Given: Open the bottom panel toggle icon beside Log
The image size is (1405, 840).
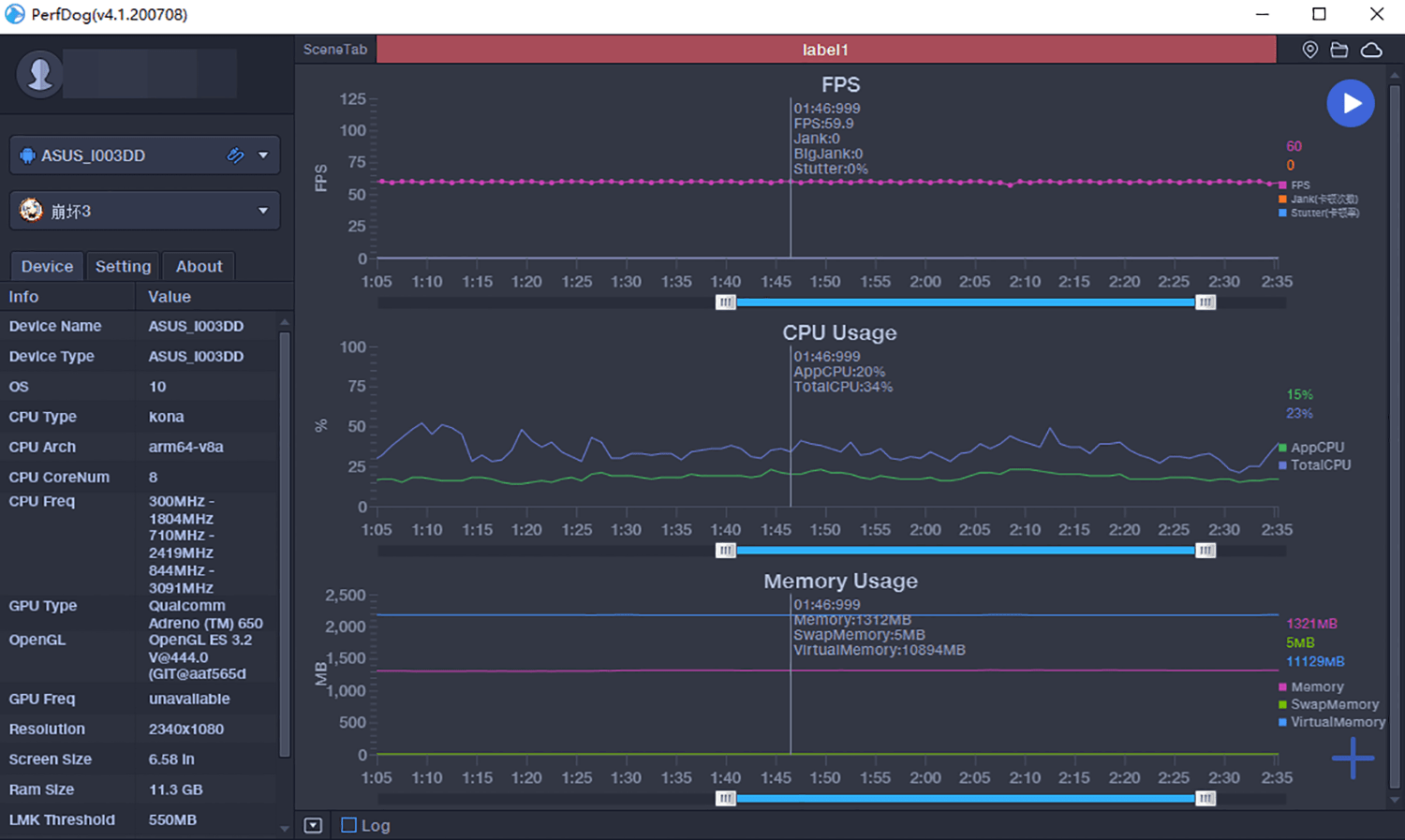Looking at the screenshot, I should [x=313, y=825].
